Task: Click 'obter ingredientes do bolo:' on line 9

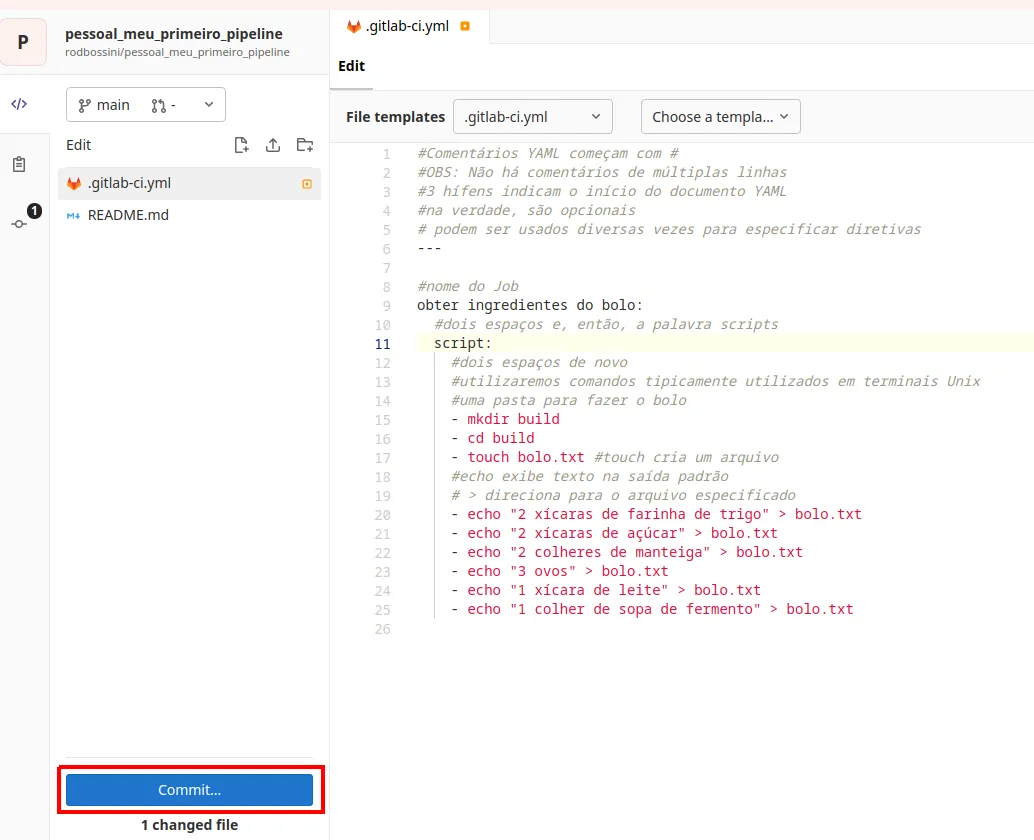Action: click(530, 305)
